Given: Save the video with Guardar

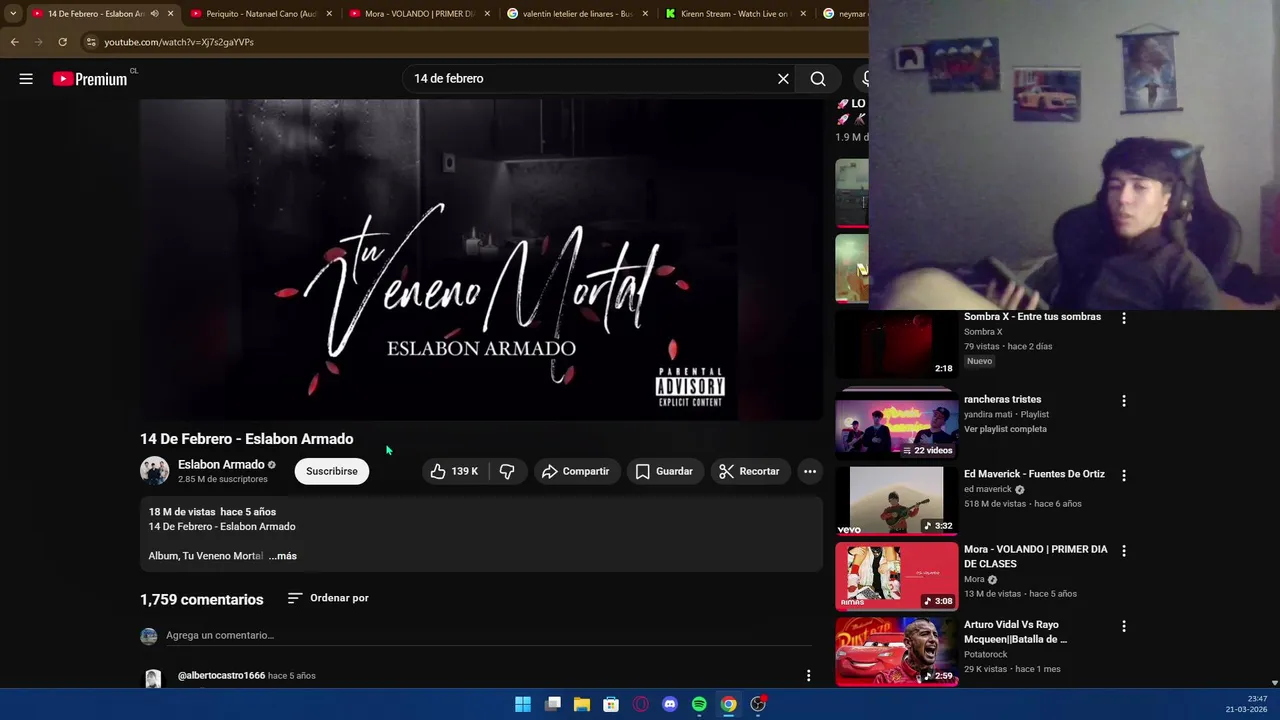Looking at the screenshot, I should coord(664,471).
